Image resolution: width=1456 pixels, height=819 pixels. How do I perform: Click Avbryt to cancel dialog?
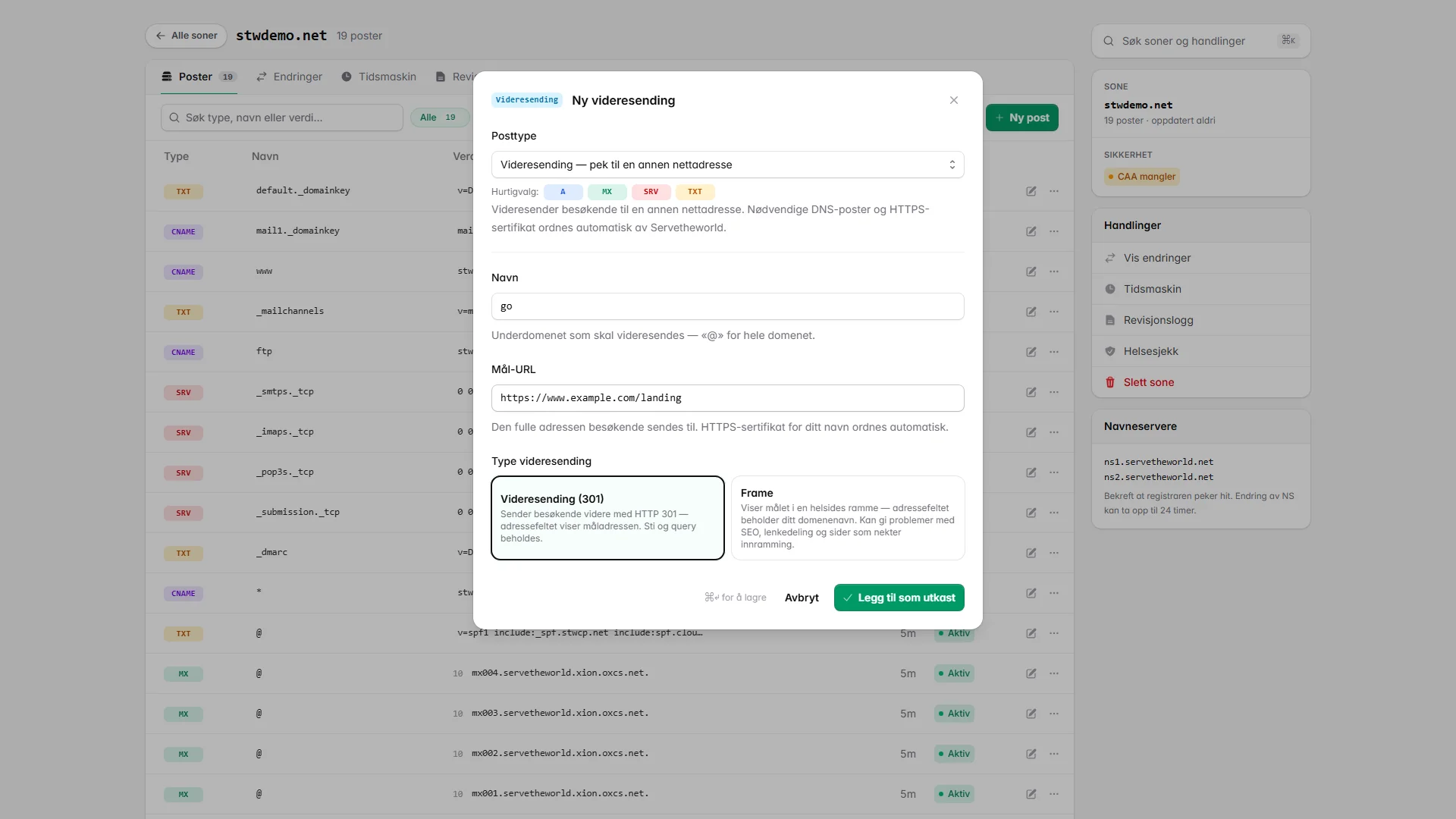pyautogui.click(x=802, y=598)
